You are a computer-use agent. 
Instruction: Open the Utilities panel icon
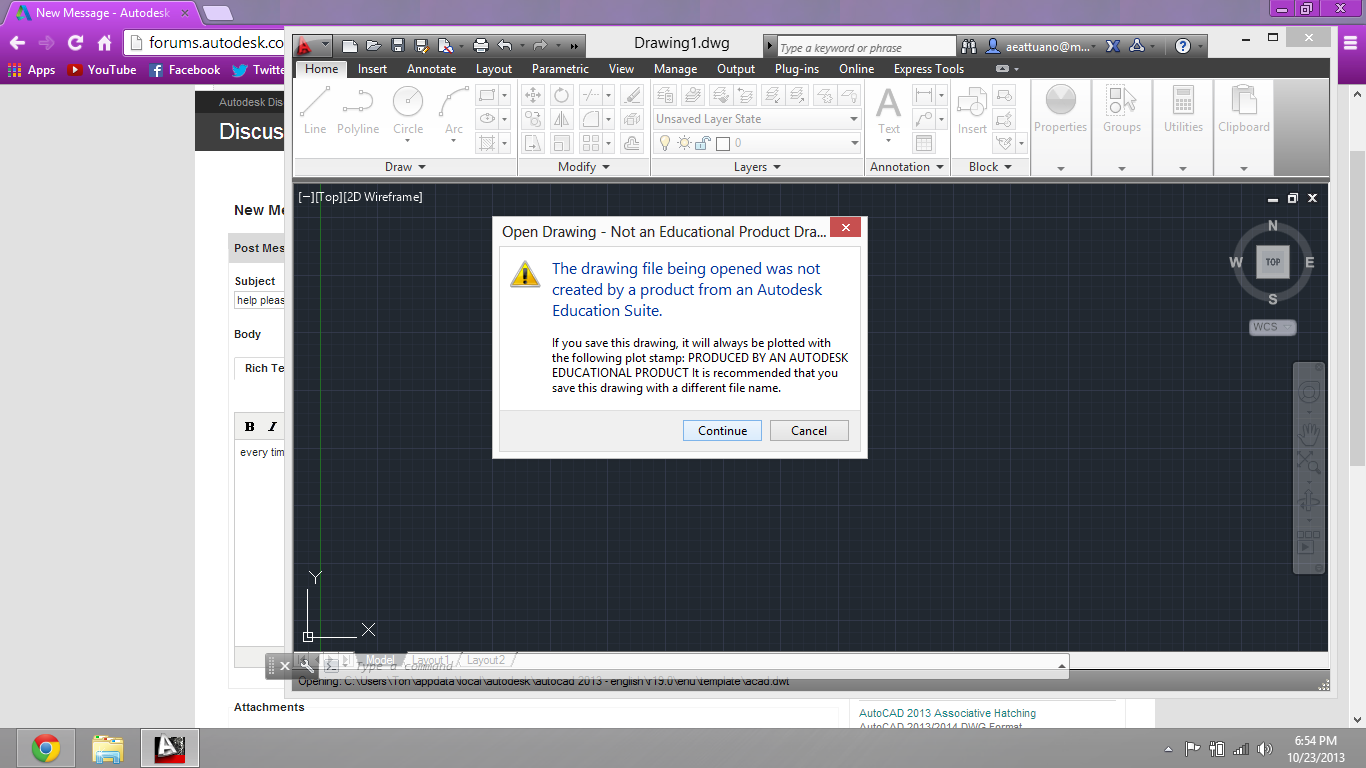(x=1183, y=109)
